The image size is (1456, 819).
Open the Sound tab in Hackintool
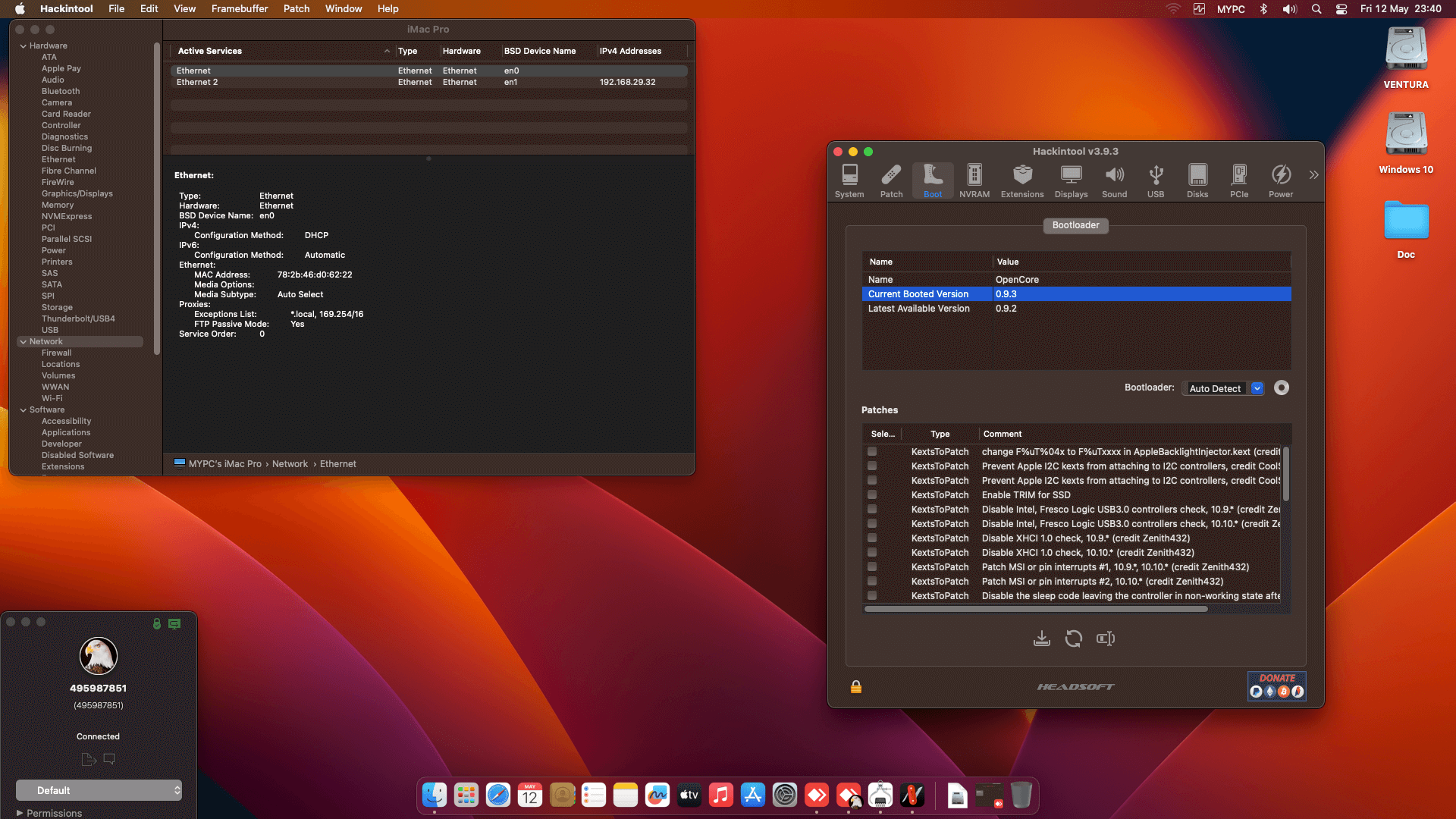(x=1114, y=181)
